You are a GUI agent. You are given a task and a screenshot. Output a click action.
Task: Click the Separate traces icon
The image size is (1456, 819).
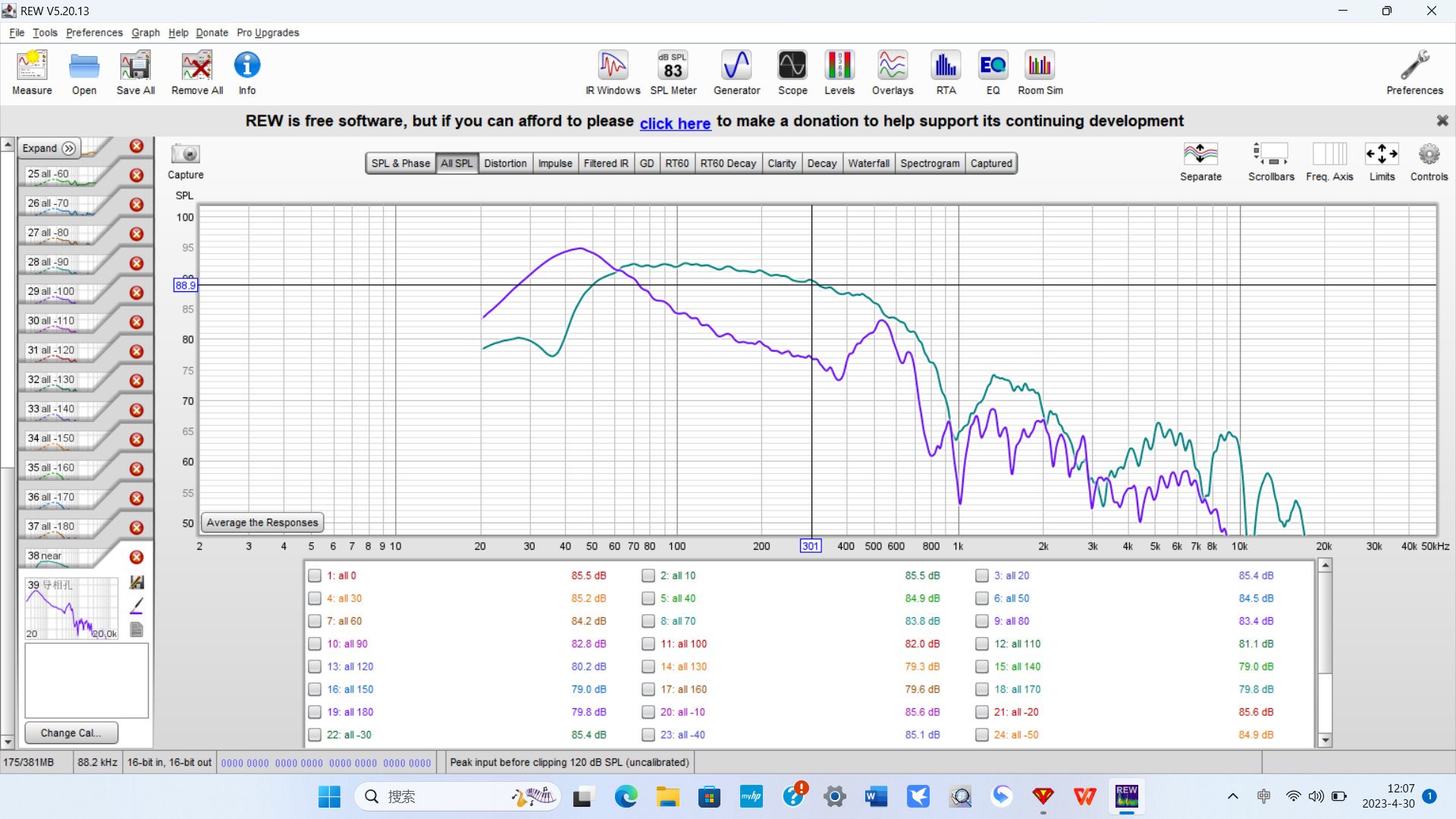click(1200, 162)
